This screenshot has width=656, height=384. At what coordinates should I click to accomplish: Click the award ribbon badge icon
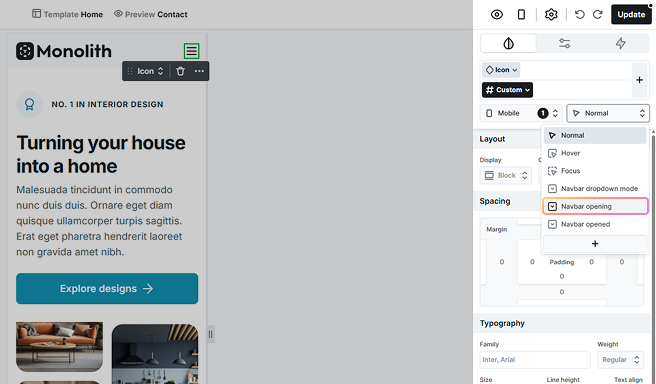click(29, 104)
